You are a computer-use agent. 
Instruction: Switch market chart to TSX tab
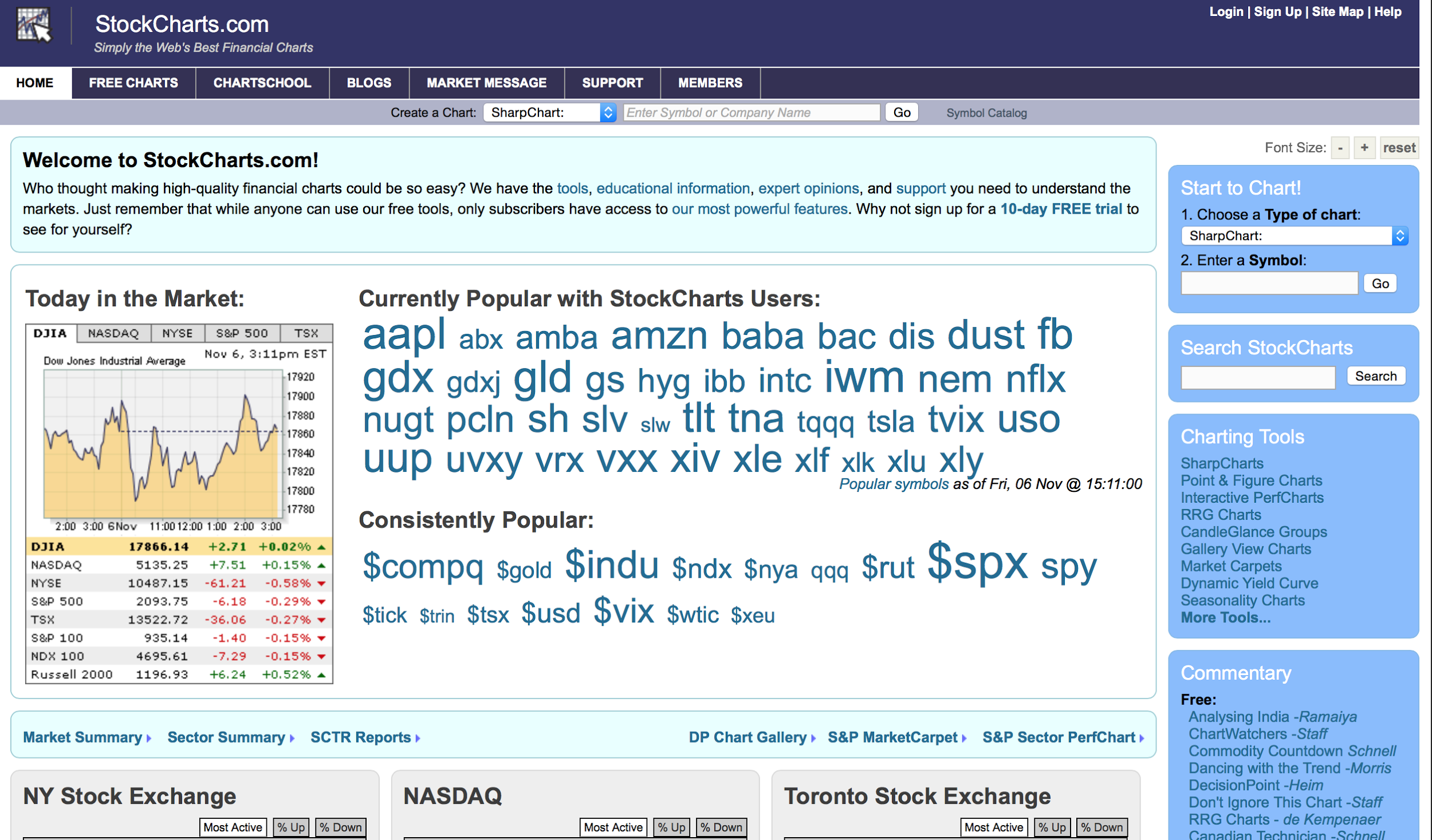click(x=306, y=333)
